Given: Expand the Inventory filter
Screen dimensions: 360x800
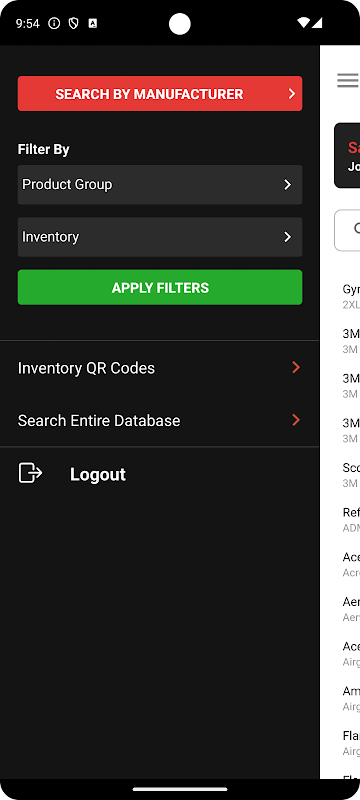Looking at the screenshot, I should point(160,237).
